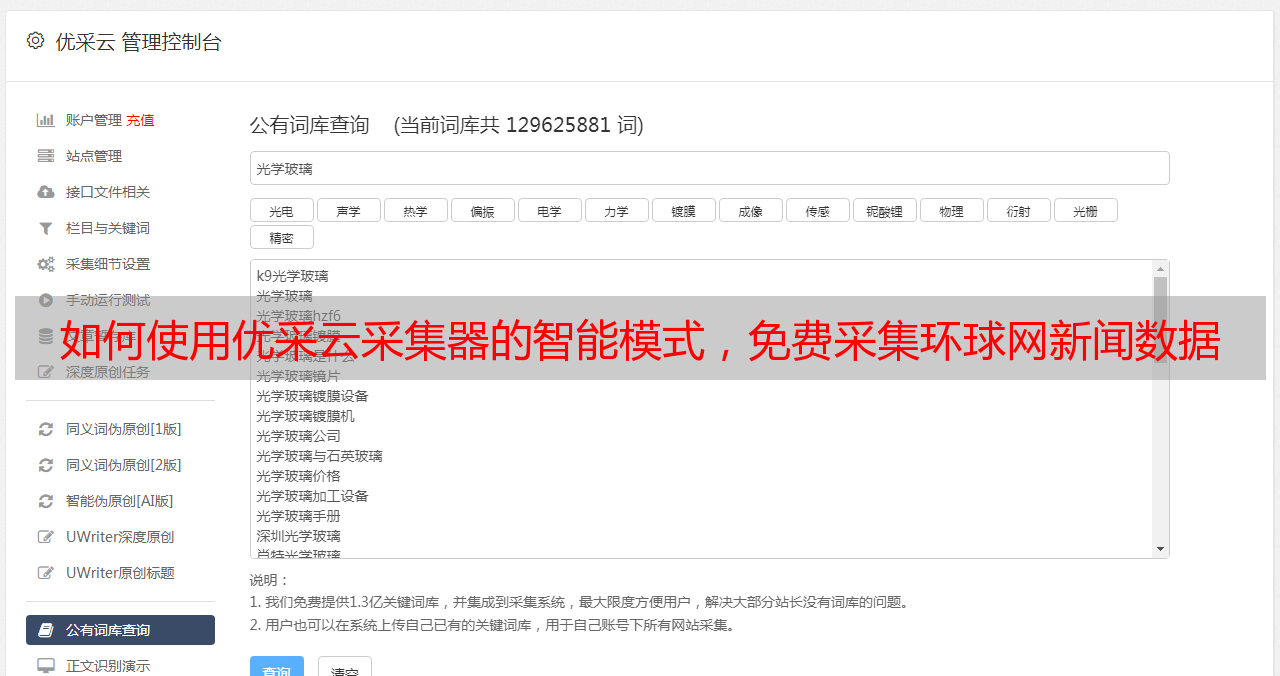Choose the 热学 tag button
Screen dimensions: 1280x676
[x=416, y=211]
